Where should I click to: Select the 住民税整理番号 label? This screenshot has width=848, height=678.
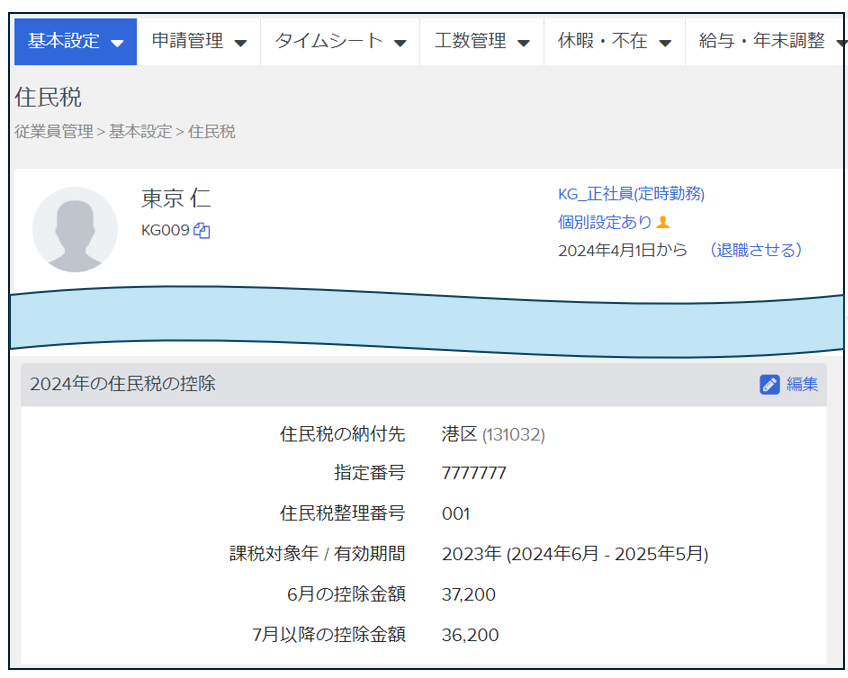[x=342, y=514]
